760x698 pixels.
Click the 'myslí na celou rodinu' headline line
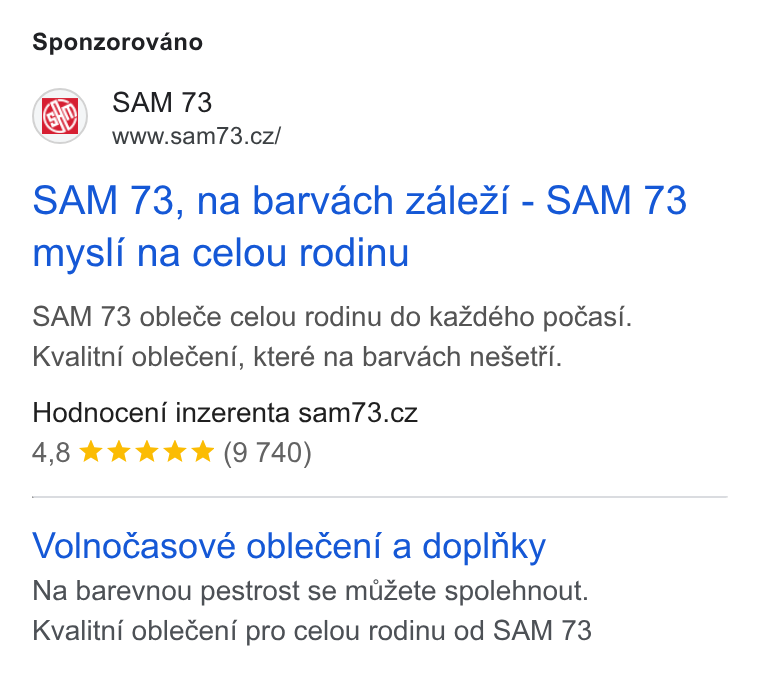coord(221,253)
